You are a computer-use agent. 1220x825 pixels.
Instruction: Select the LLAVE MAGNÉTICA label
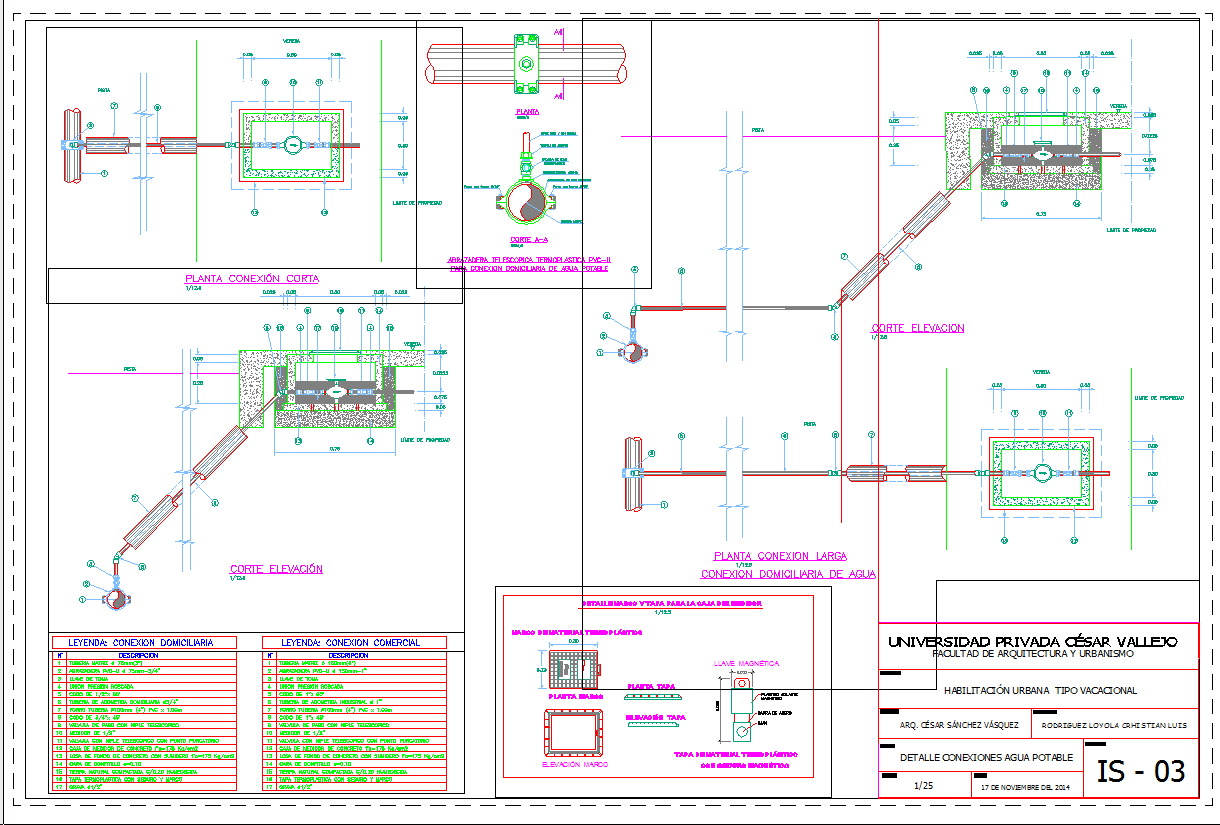745,663
